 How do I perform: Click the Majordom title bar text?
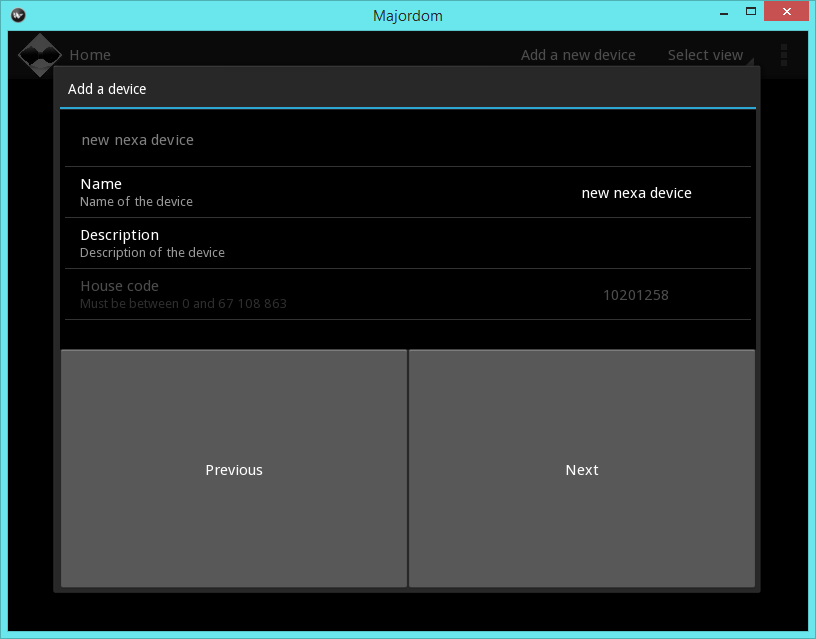(407, 15)
